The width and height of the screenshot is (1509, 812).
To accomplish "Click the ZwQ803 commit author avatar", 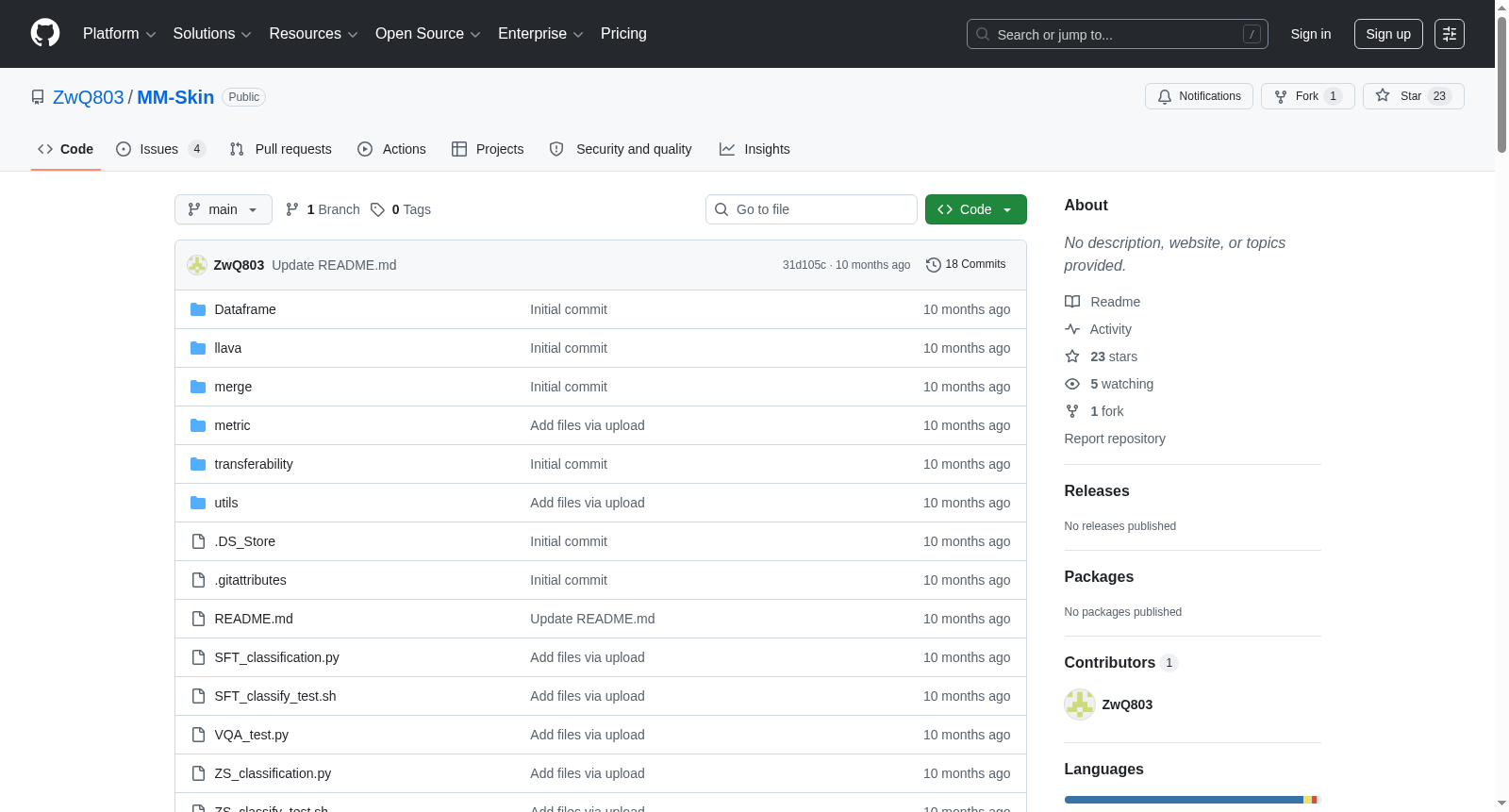I will 197,265.
